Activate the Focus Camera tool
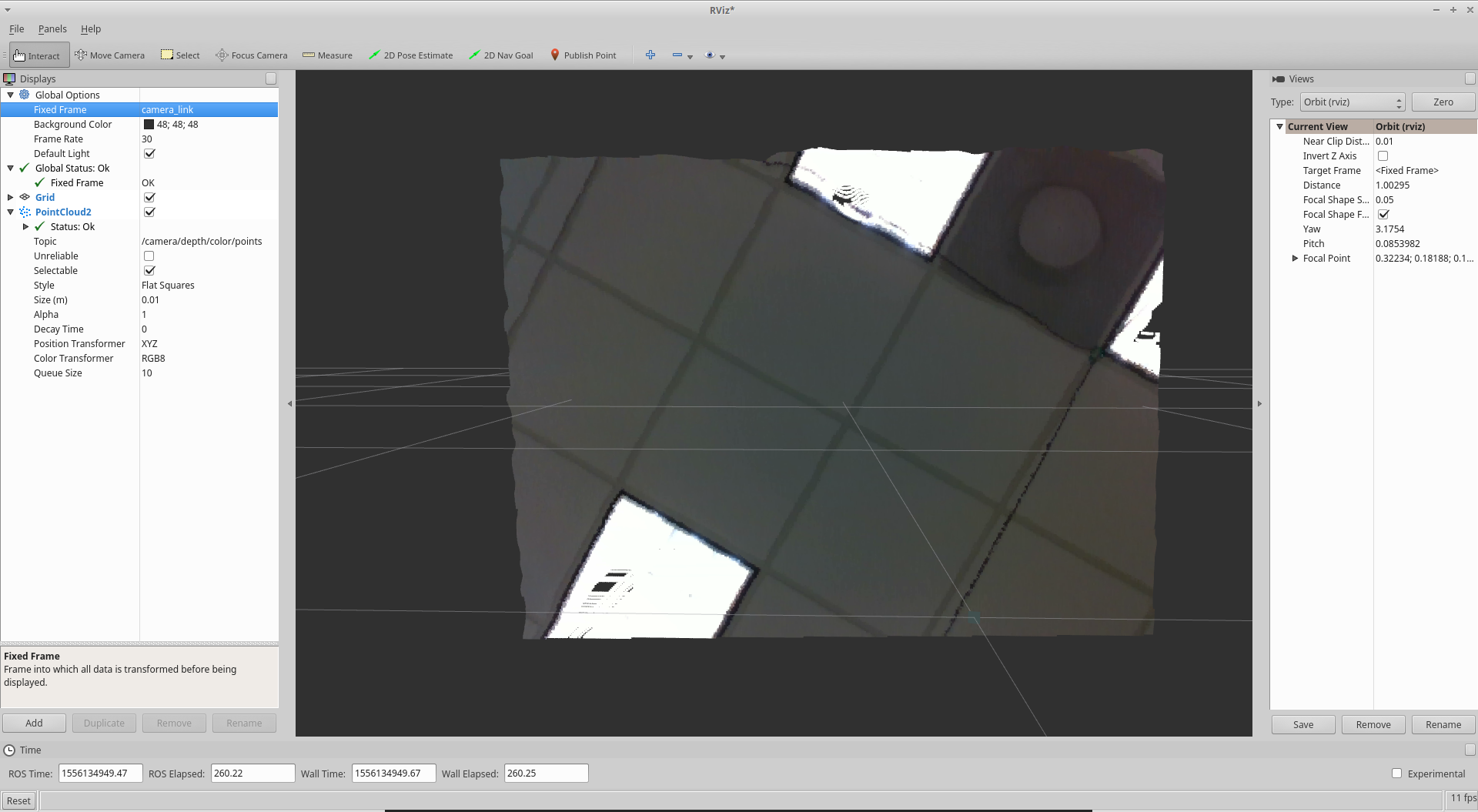 pos(252,55)
